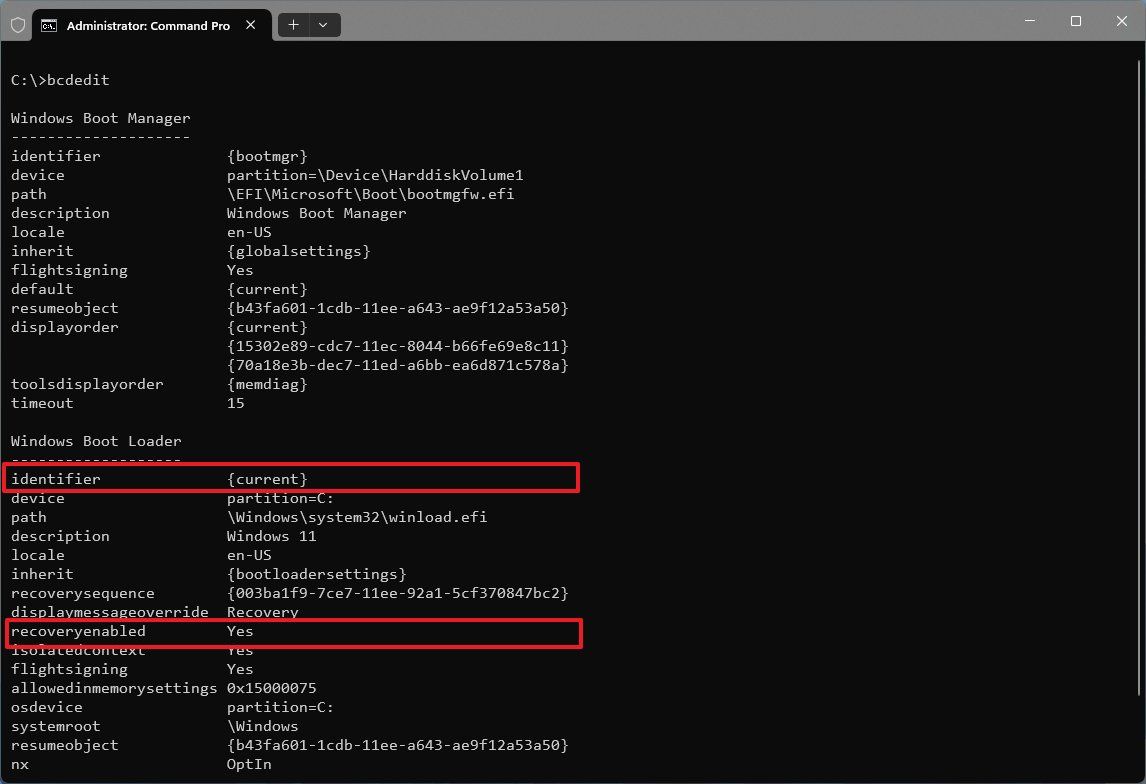Open the new tab dropdown chevron
This screenshot has height=784, width=1146.
[322, 25]
